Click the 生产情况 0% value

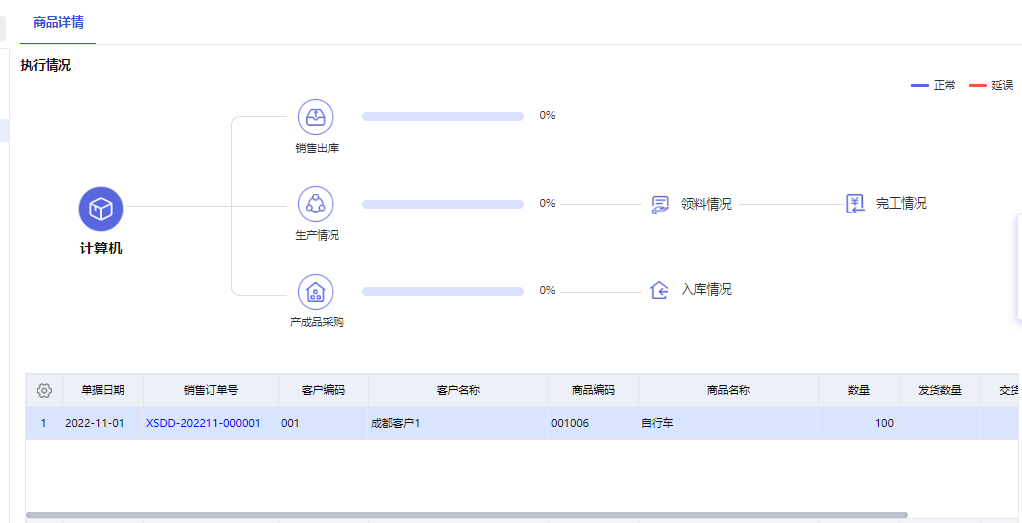click(547, 203)
